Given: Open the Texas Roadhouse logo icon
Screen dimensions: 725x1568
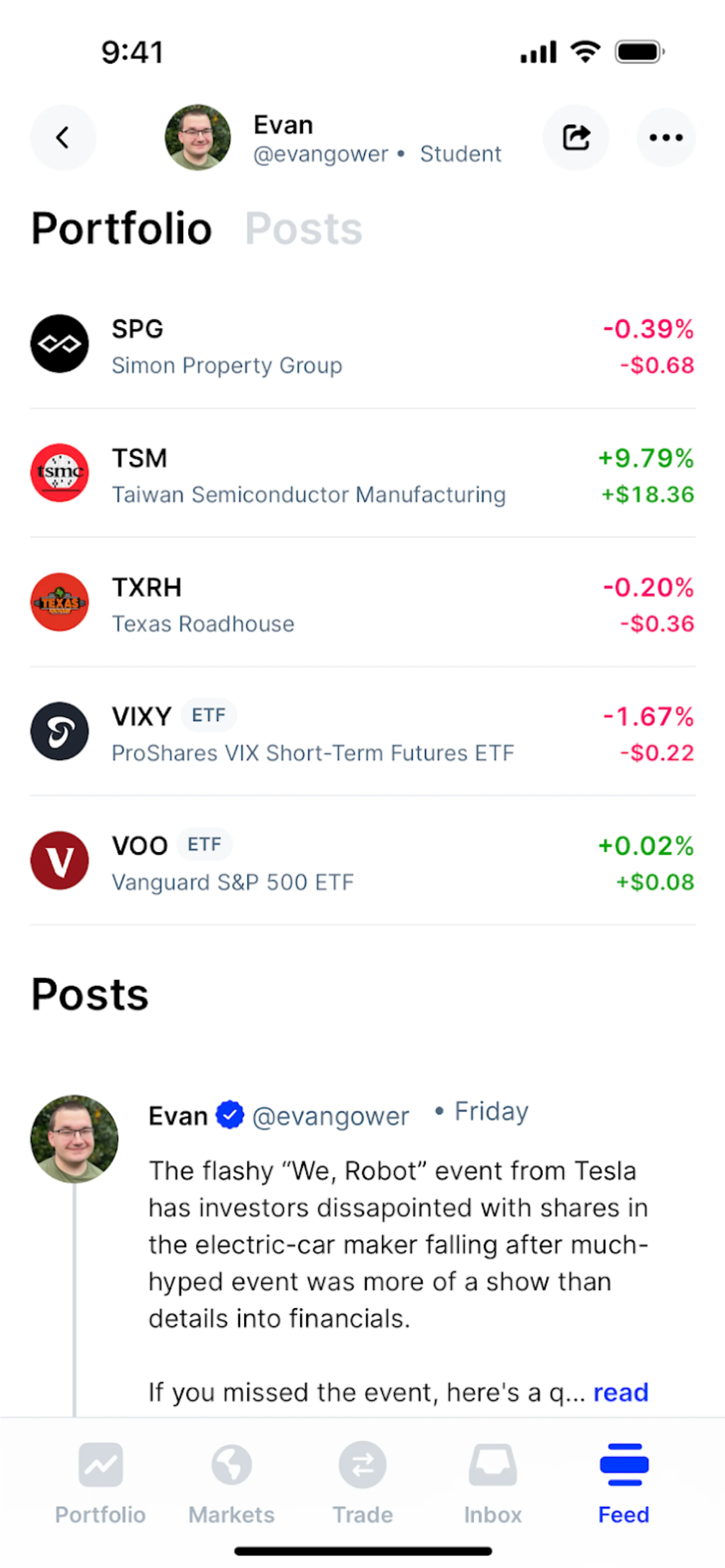Looking at the screenshot, I should [x=60, y=602].
